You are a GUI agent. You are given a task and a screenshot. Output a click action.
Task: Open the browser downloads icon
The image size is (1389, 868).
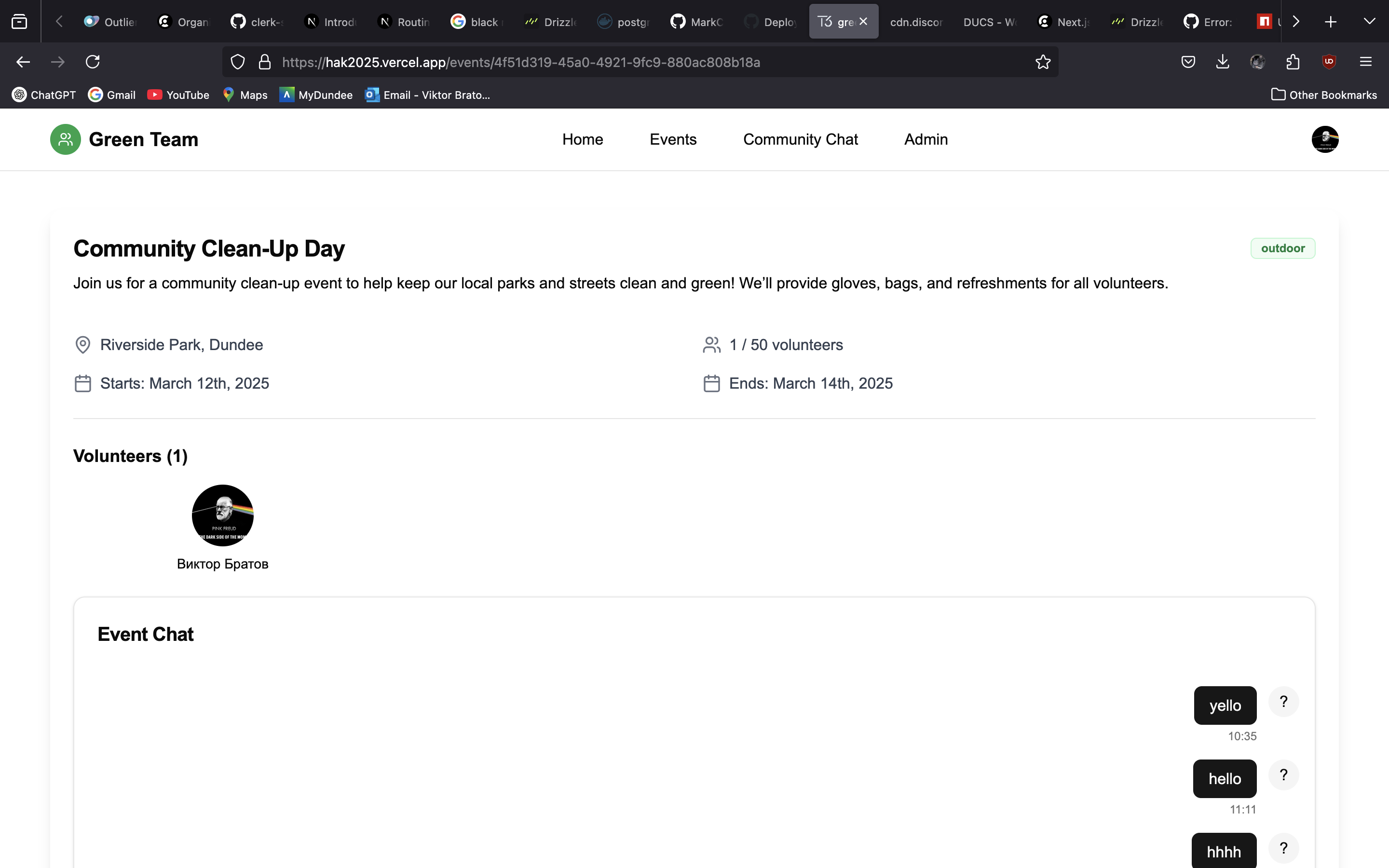pyautogui.click(x=1223, y=62)
